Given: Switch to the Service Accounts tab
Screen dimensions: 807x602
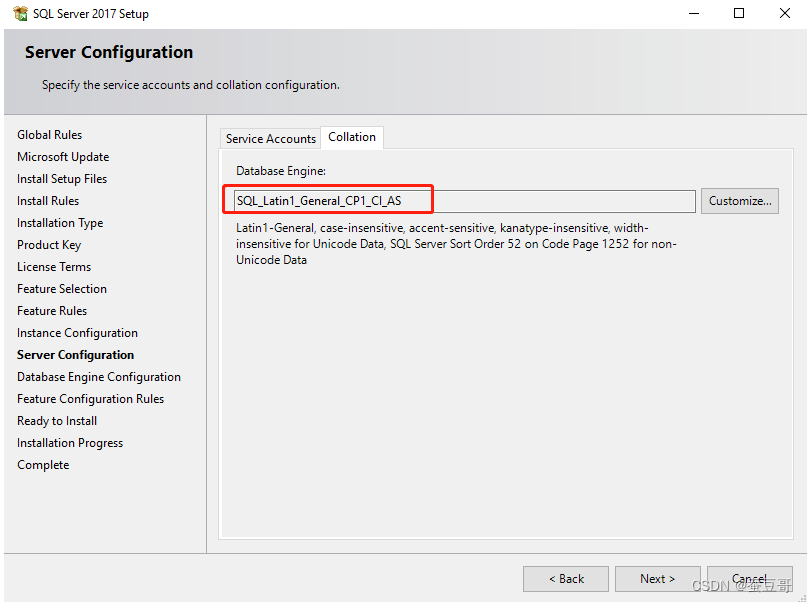Looking at the screenshot, I should point(271,138).
